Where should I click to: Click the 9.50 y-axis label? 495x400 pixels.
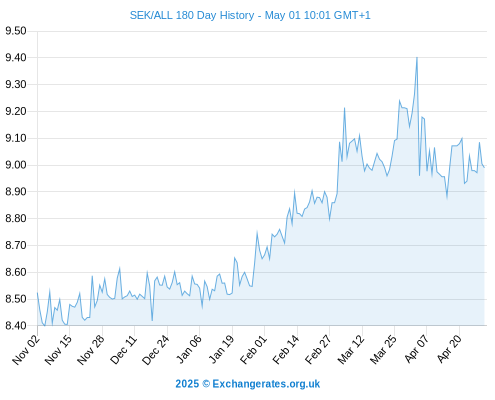pyautogui.click(x=16, y=31)
